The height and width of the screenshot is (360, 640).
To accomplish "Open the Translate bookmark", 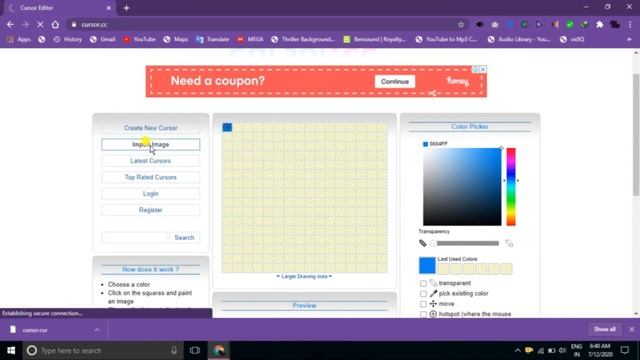I will point(213,39).
